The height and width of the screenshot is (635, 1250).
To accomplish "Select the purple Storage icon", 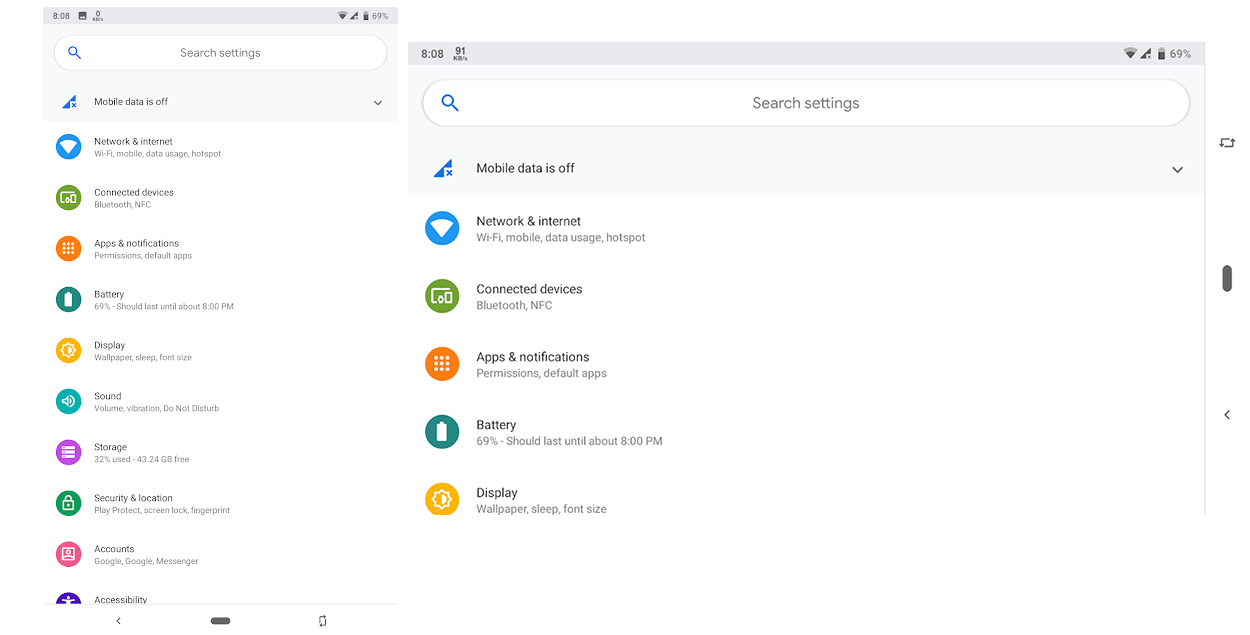I will coord(68,452).
